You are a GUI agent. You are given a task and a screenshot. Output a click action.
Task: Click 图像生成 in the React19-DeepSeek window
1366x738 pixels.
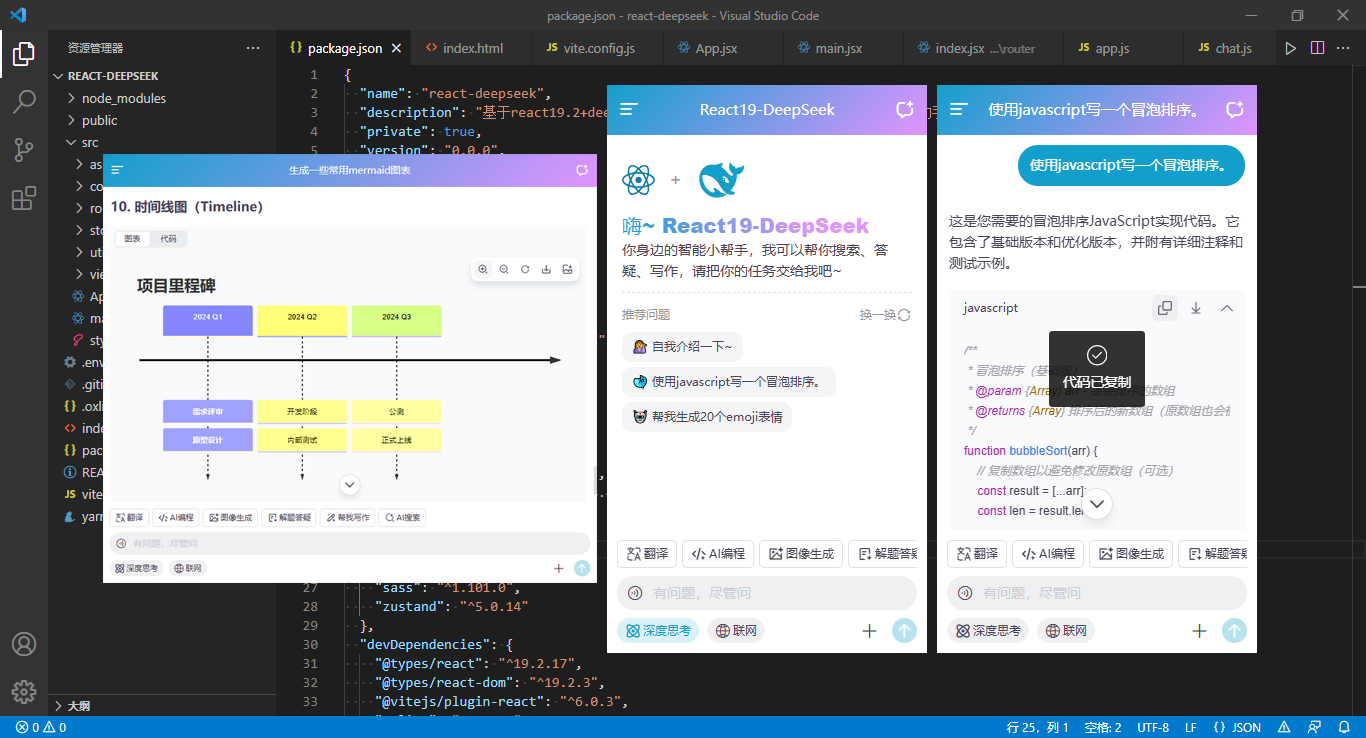pyautogui.click(x=800, y=554)
